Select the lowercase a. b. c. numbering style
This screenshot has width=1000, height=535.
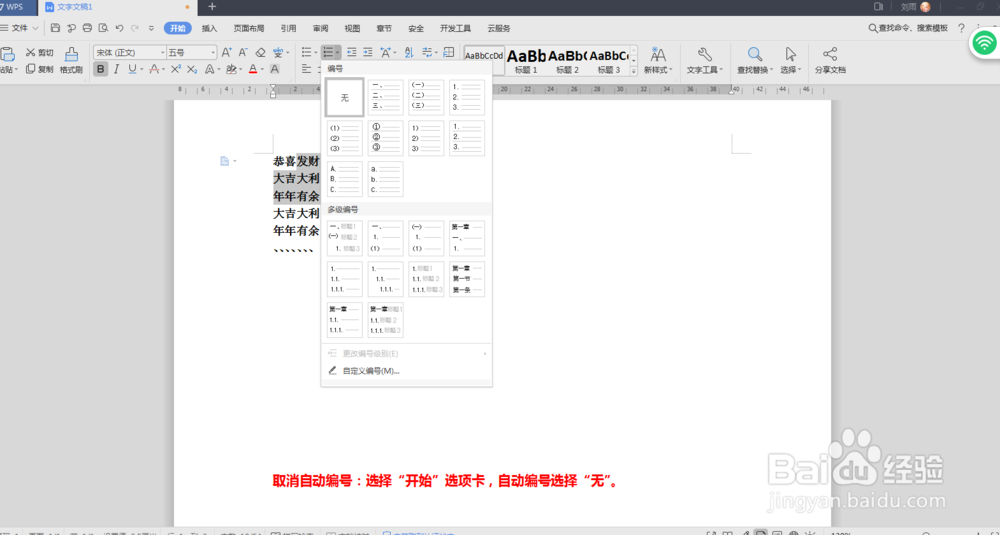[385, 179]
